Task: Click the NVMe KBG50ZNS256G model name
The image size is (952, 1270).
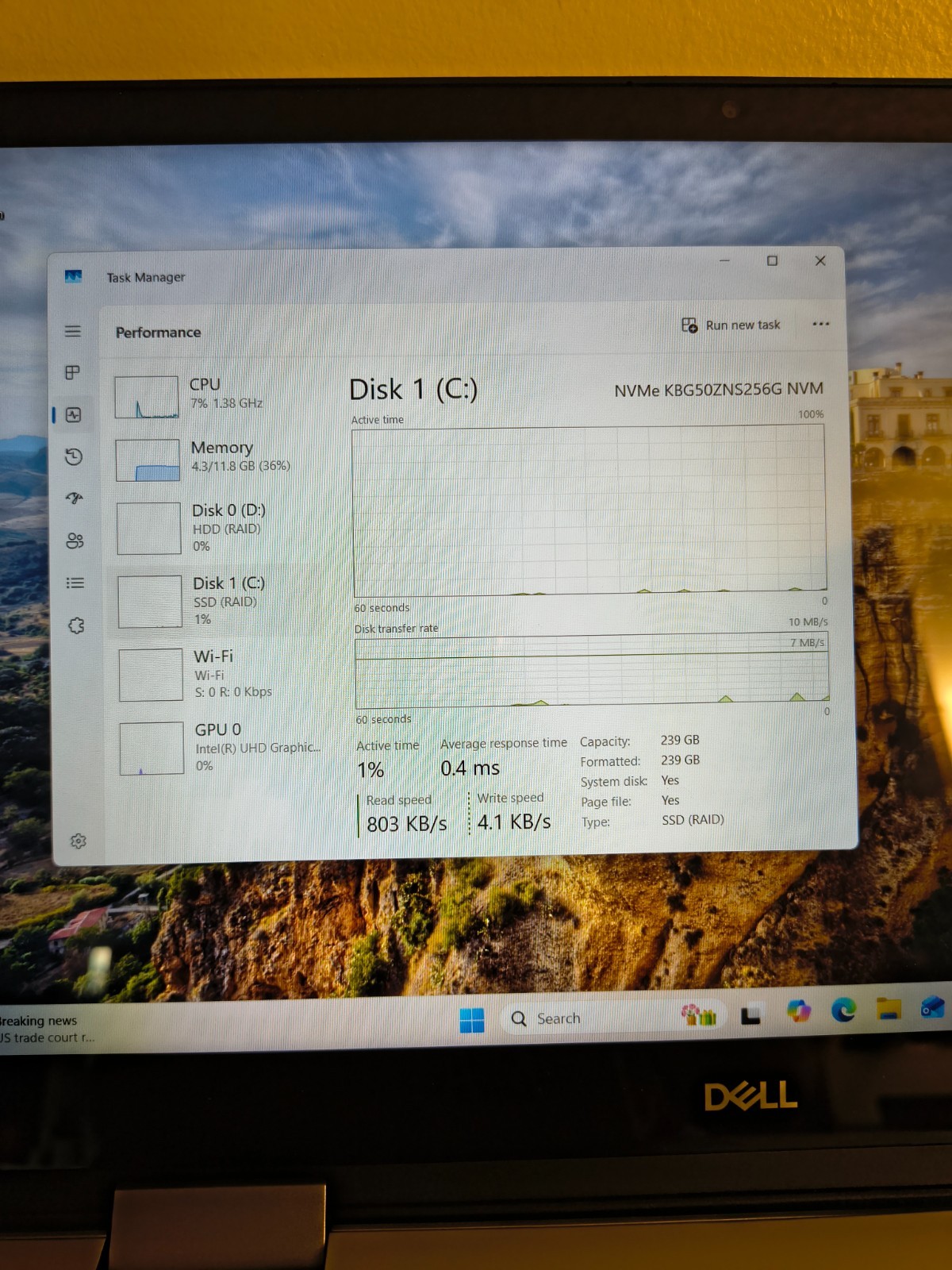Action: [719, 390]
